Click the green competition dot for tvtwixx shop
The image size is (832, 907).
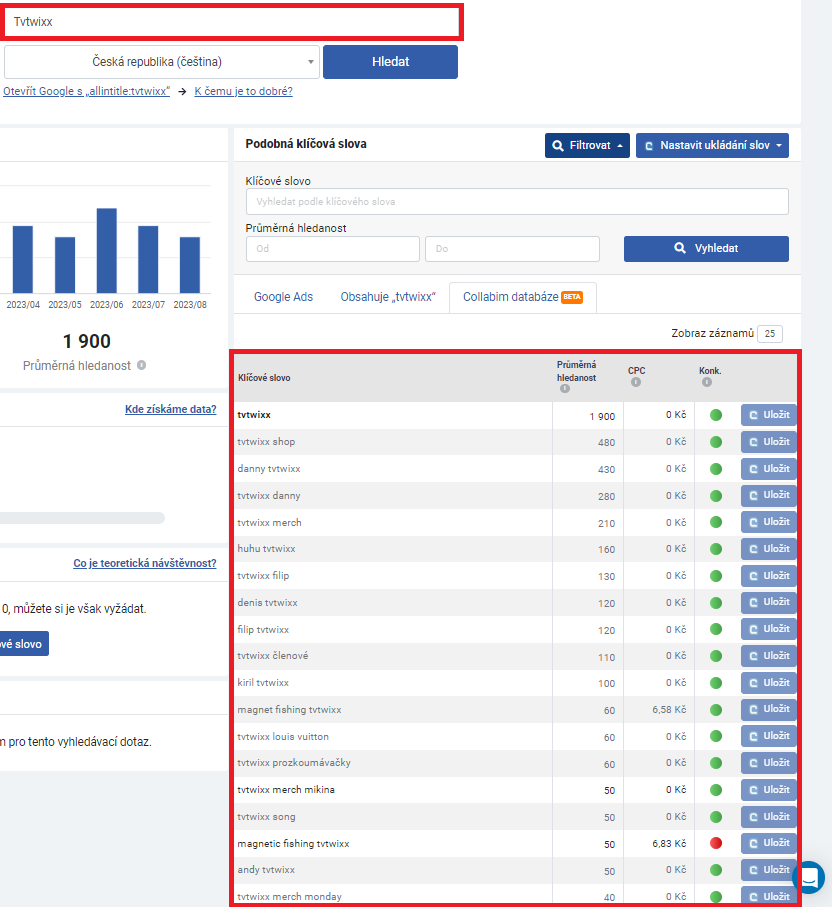coord(716,442)
